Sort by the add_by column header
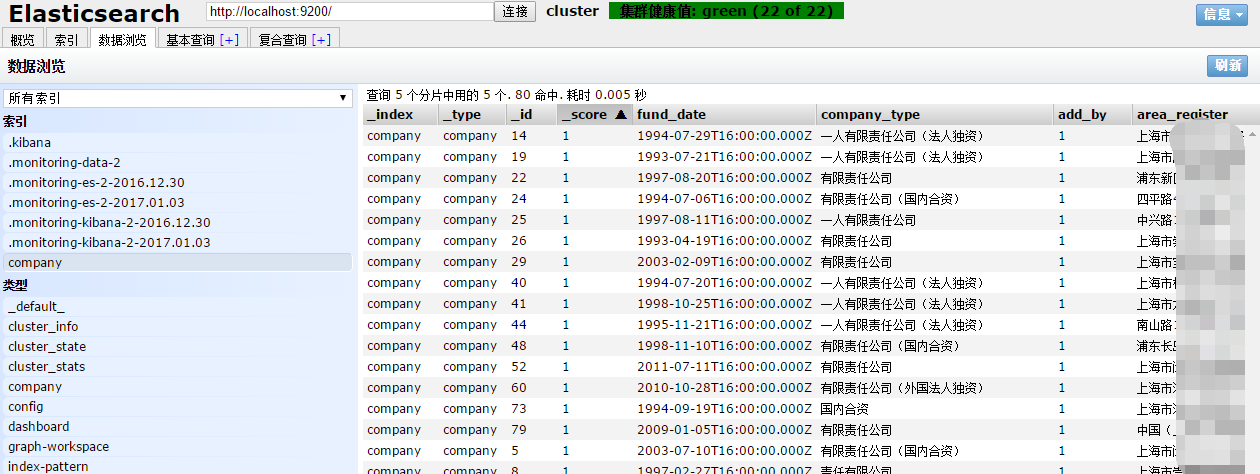Image resolution: width=1260 pixels, height=474 pixels. (1093, 115)
